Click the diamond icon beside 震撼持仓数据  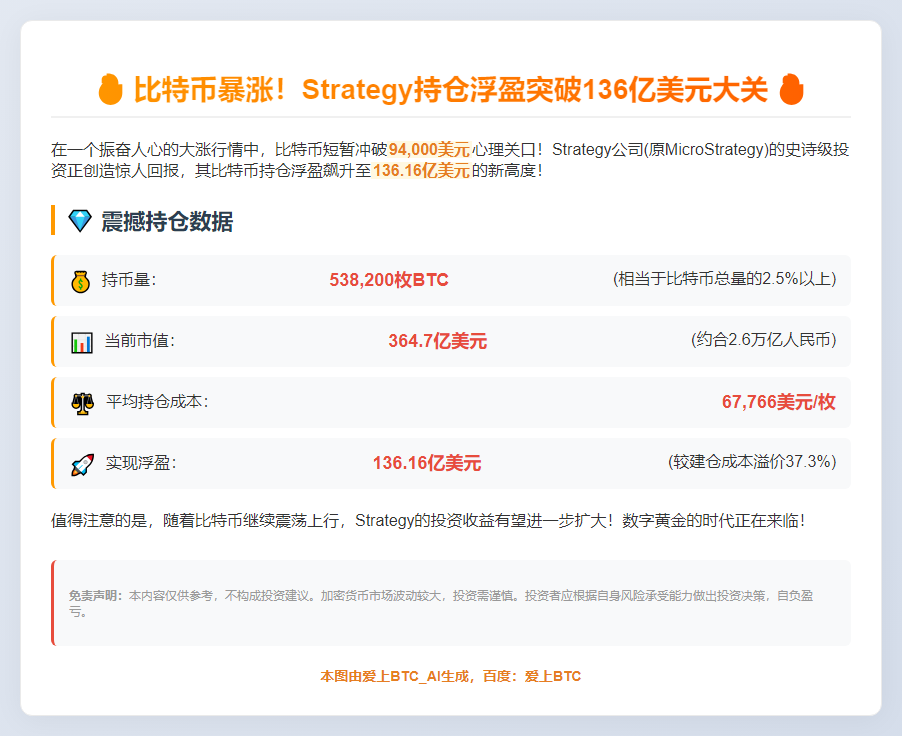(x=80, y=221)
